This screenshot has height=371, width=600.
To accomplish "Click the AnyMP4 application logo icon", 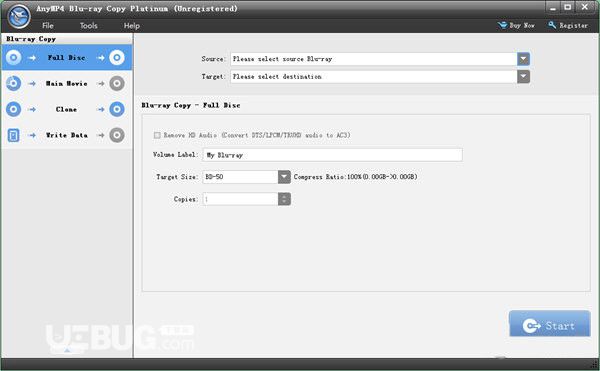I will coord(19,16).
